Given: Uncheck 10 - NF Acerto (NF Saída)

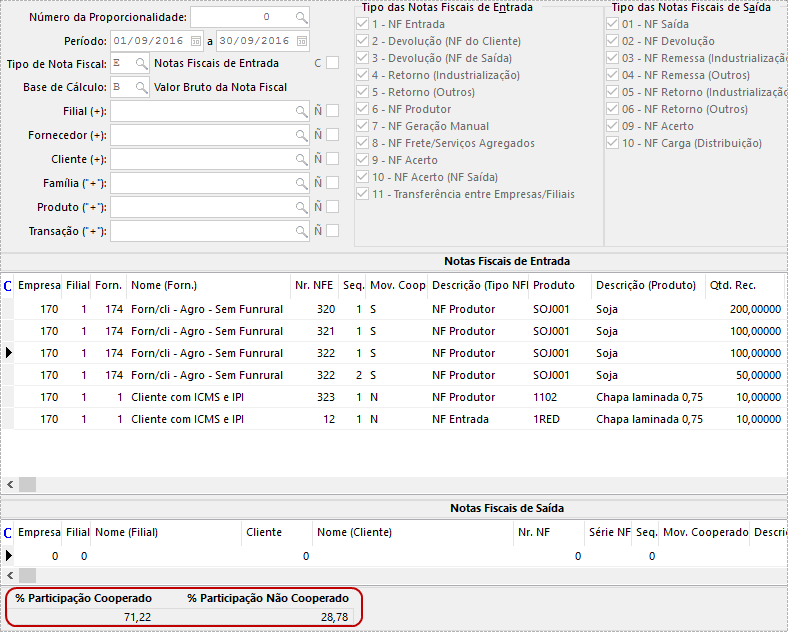Looking at the screenshot, I should (362, 177).
